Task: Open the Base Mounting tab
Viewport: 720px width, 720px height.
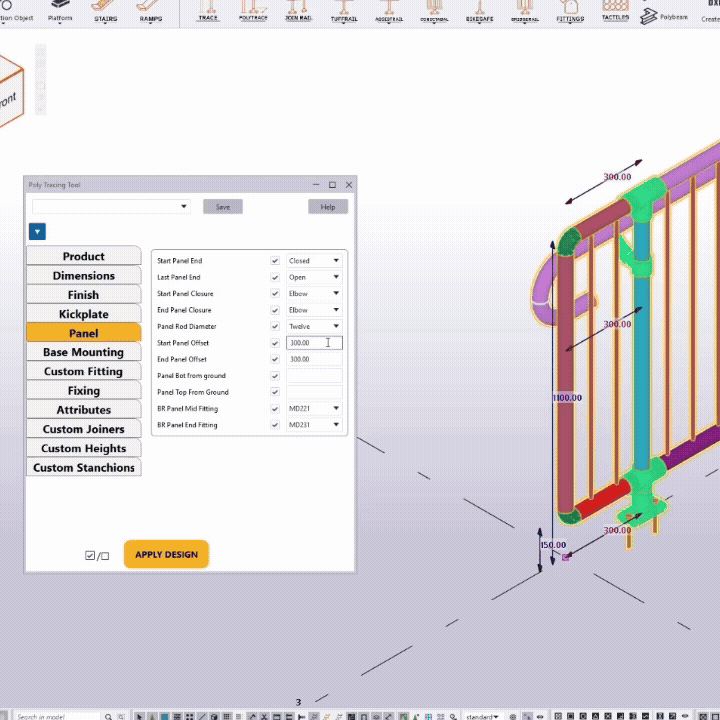Action: 83,352
